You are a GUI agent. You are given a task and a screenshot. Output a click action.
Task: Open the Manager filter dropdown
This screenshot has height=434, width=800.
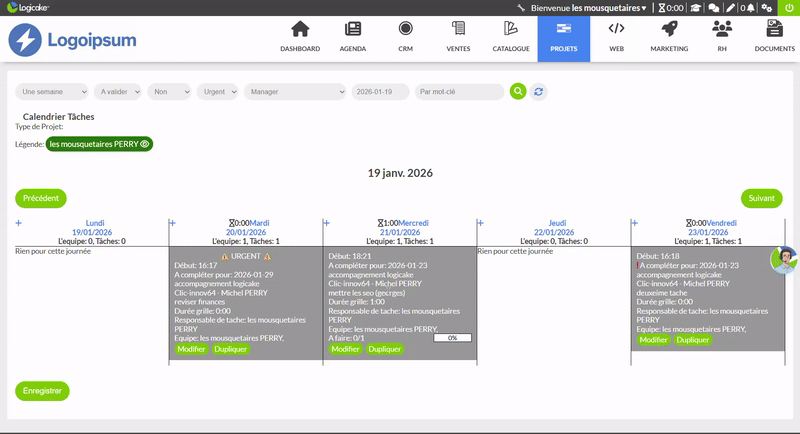point(296,91)
